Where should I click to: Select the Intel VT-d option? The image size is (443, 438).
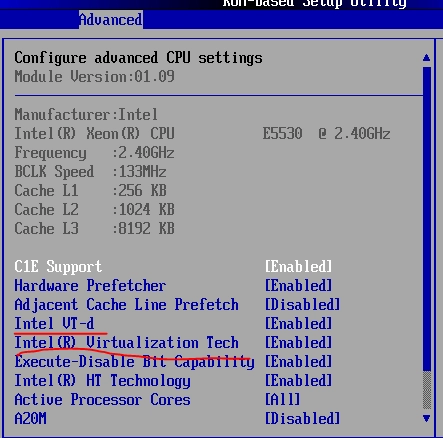tap(54, 324)
